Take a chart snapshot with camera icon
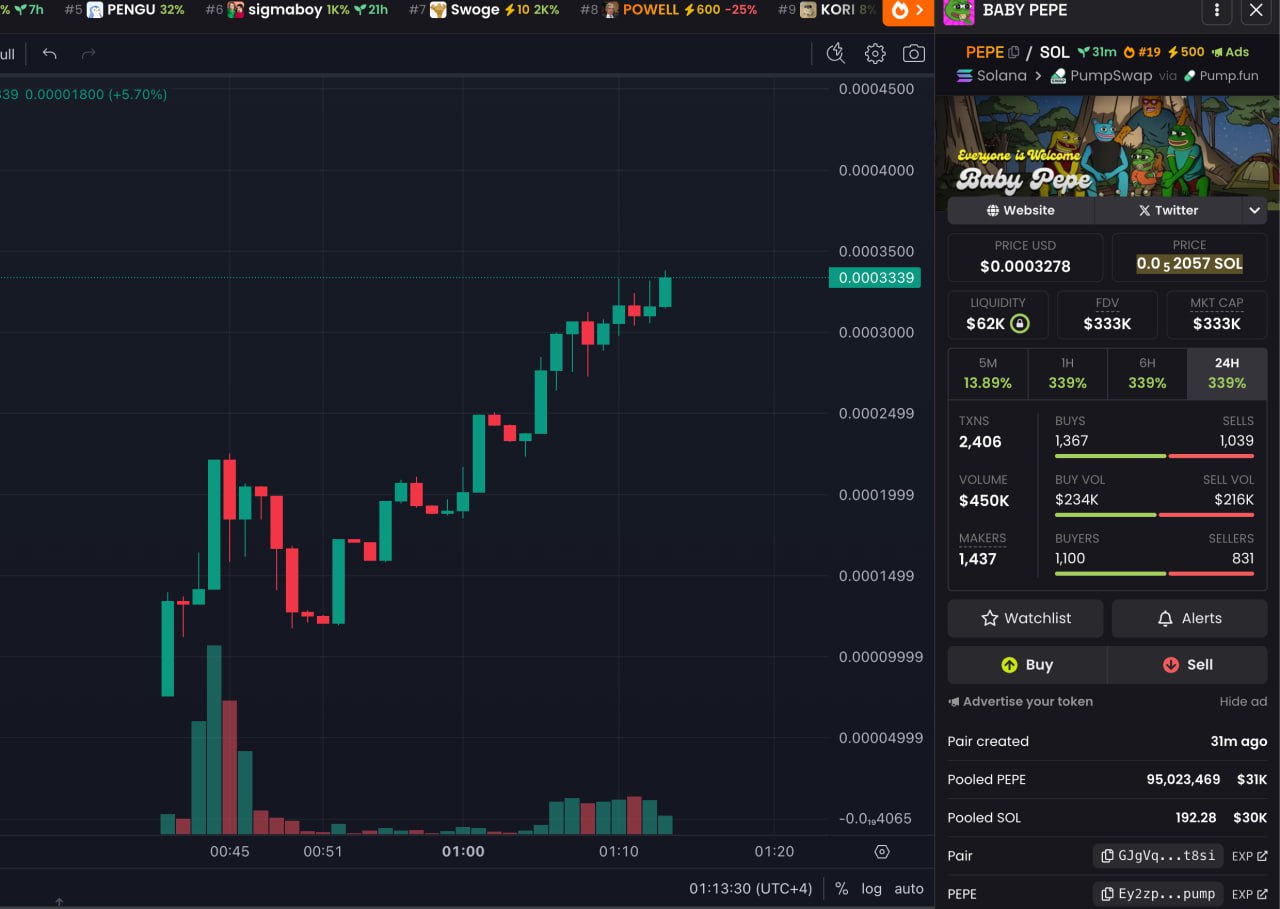 pos(914,54)
